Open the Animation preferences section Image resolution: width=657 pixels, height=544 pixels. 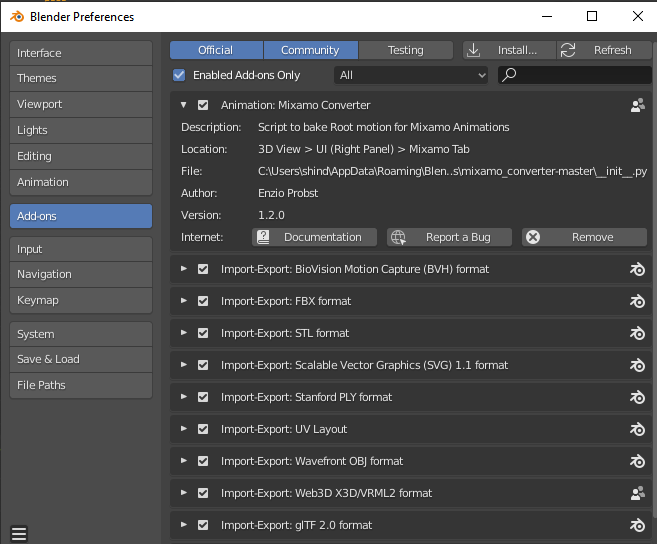(x=81, y=182)
